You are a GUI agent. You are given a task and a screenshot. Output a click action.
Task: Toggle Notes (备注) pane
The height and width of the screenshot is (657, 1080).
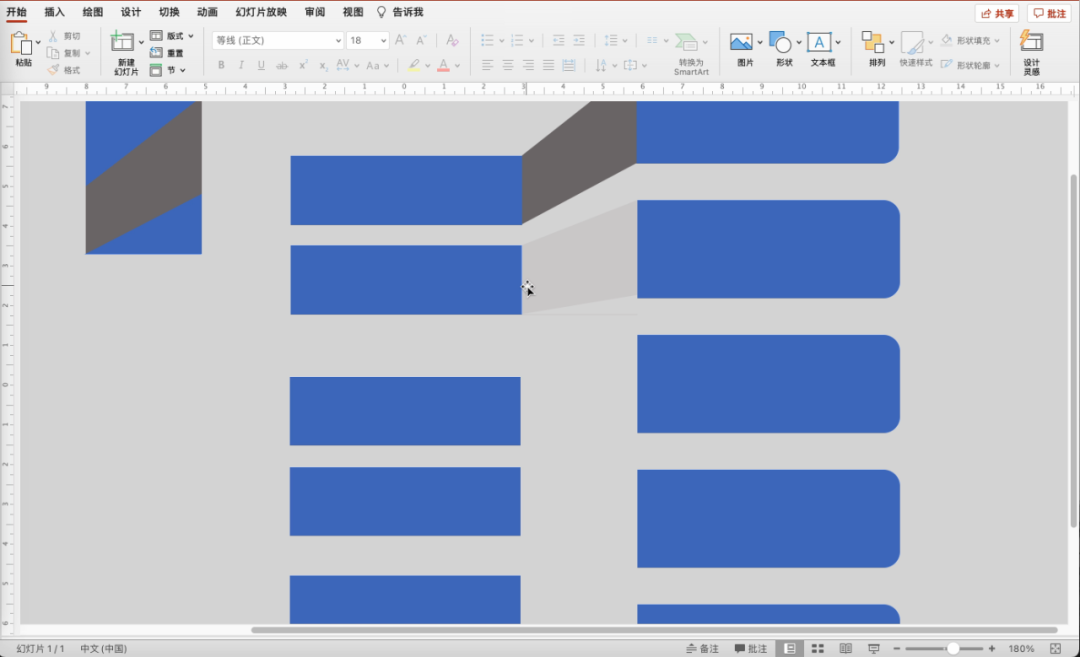(702, 648)
